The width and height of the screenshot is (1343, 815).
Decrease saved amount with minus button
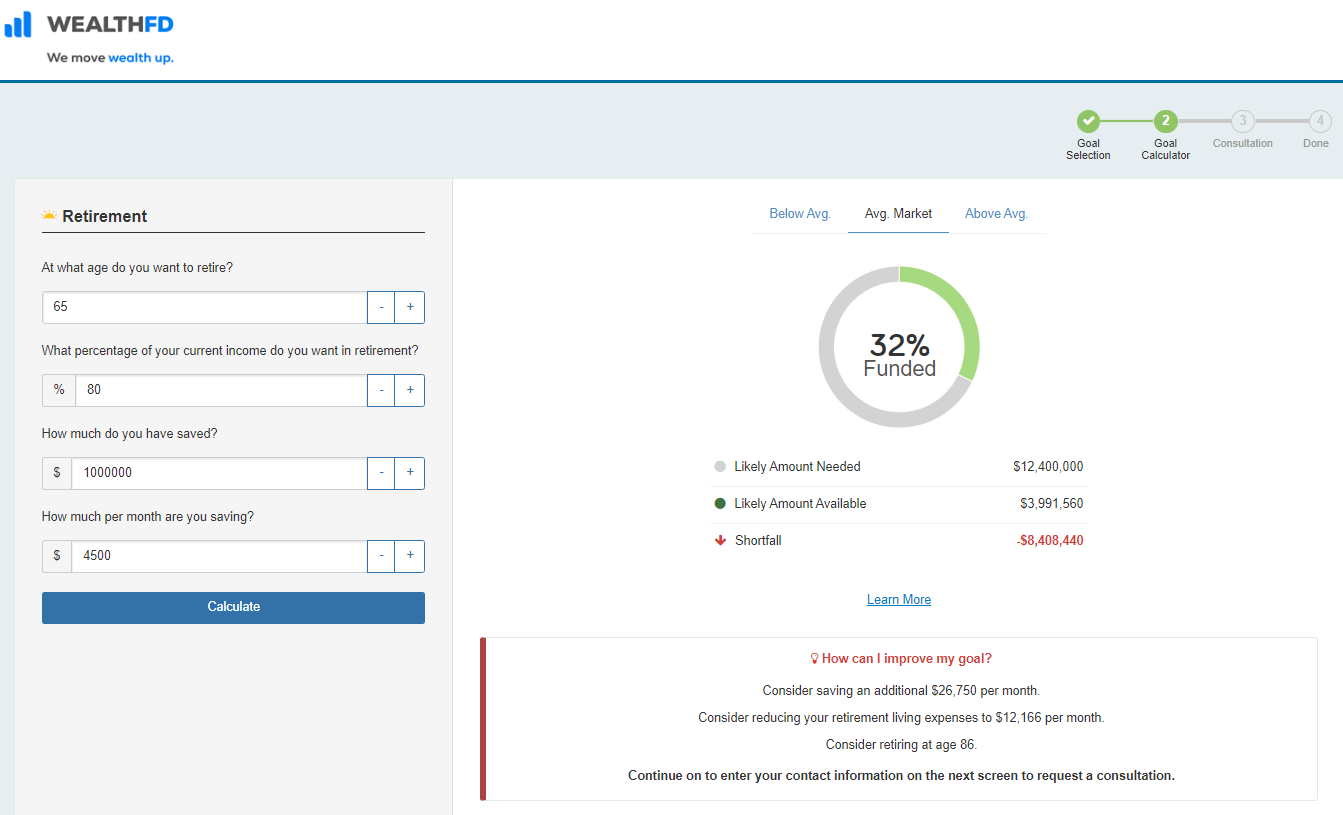click(x=381, y=473)
